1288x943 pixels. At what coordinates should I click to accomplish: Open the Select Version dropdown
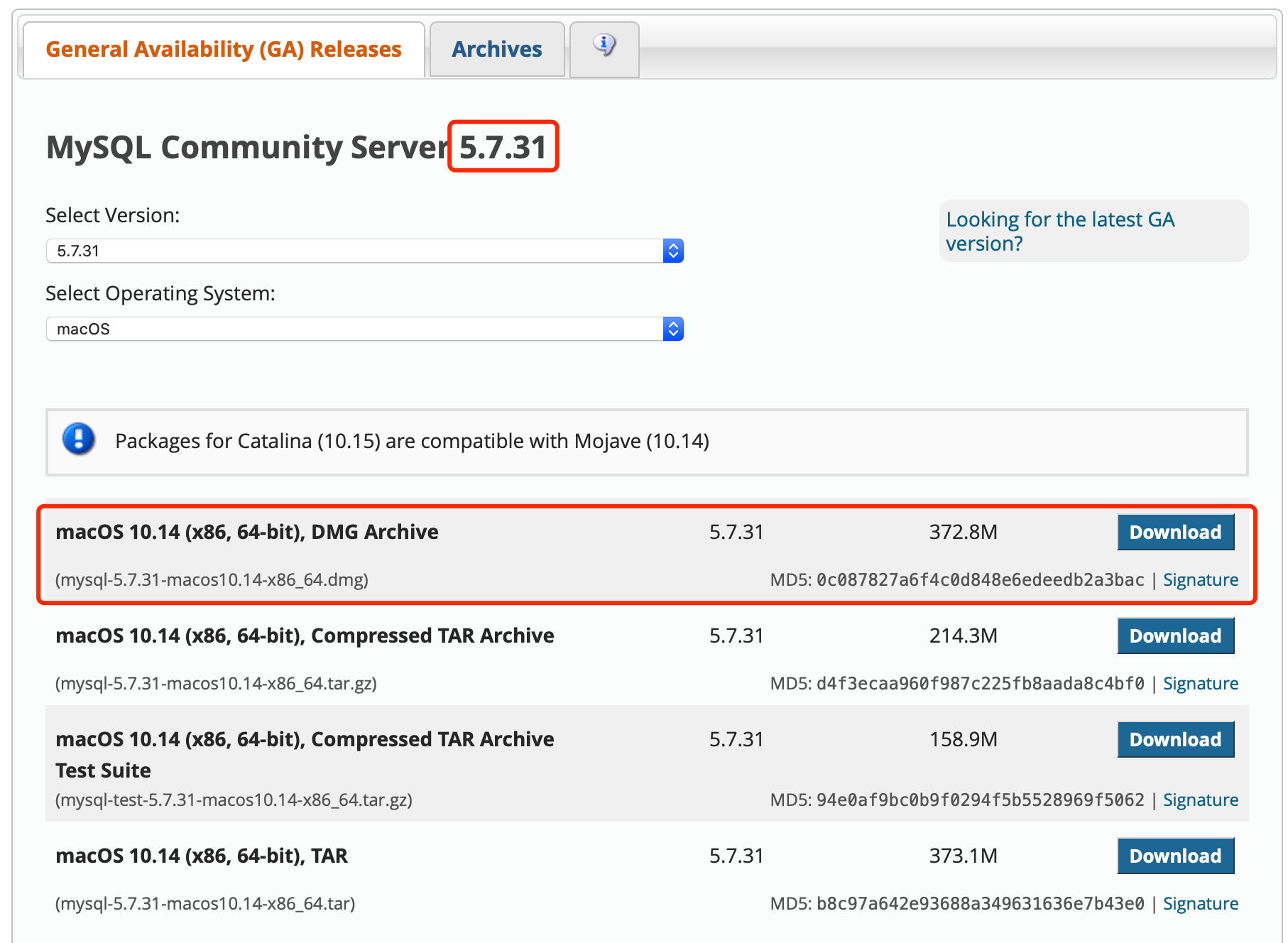[364, 251]
